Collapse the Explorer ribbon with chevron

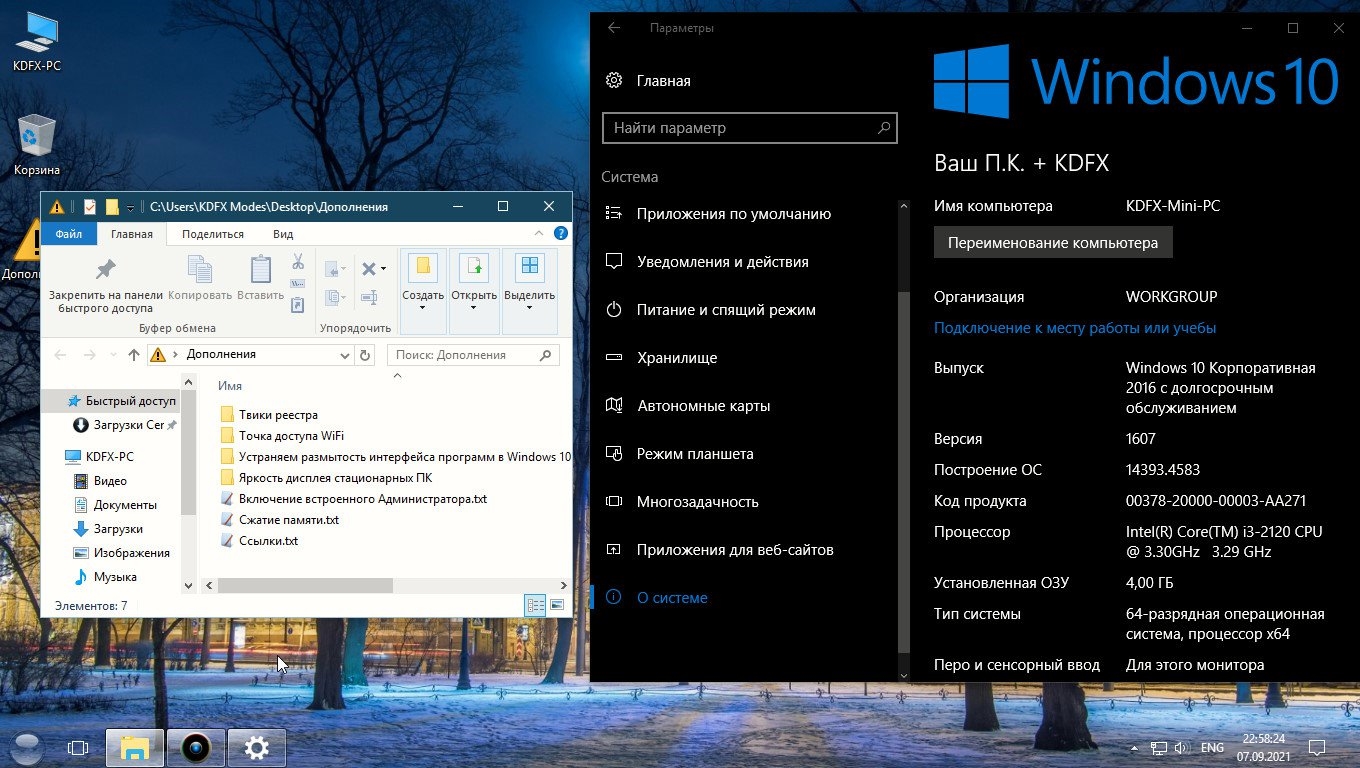click(x=541, y=234)
